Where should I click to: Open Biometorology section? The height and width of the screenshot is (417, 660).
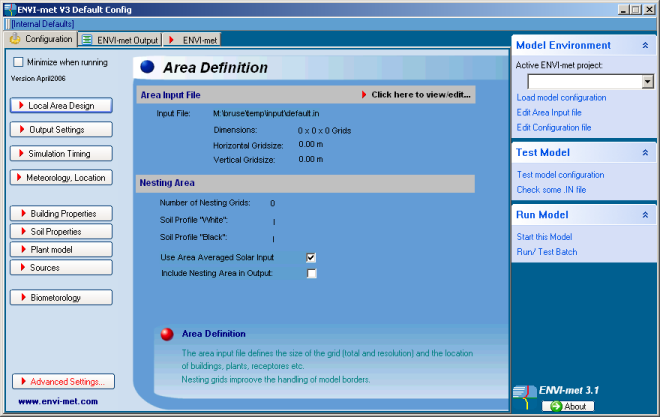click(61, 297)
